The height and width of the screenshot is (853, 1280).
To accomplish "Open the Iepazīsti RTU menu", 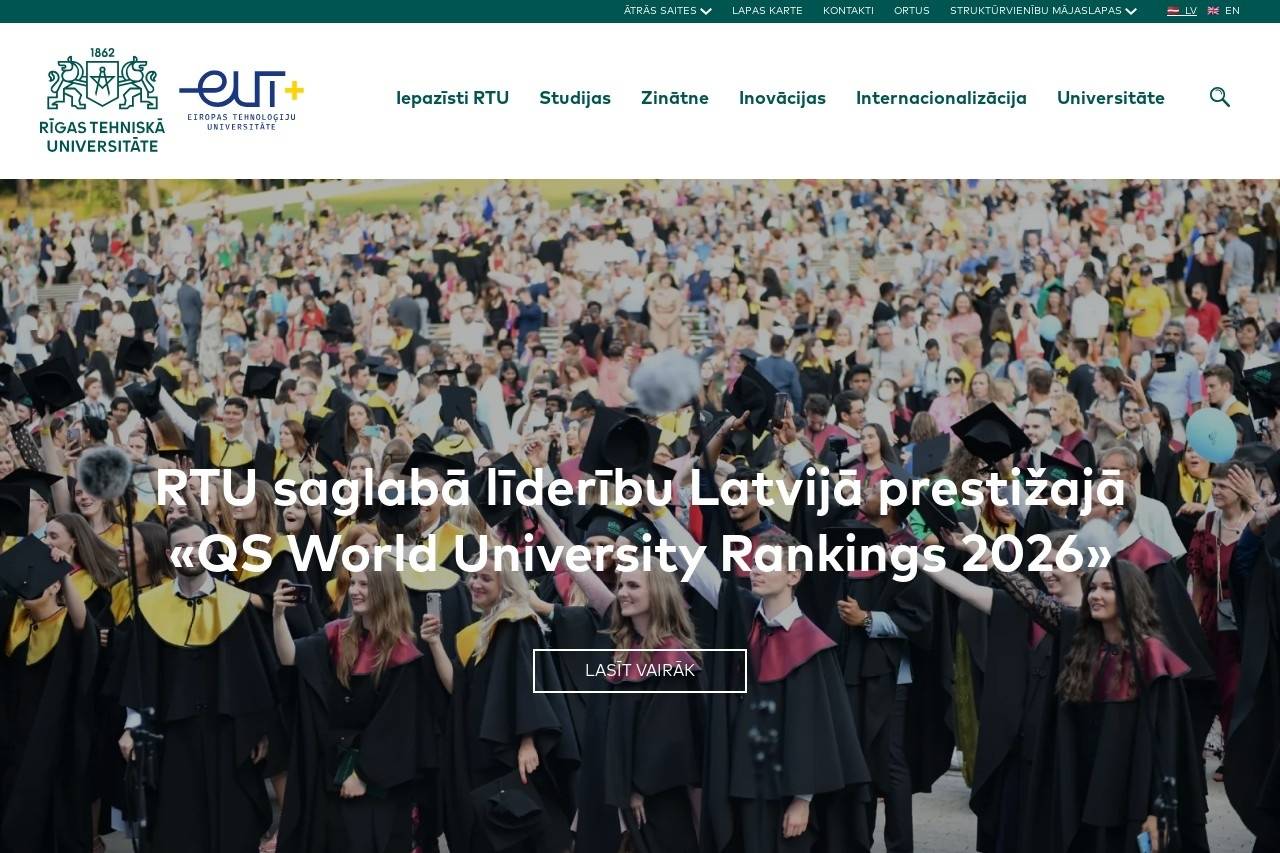I will [452, 98].
